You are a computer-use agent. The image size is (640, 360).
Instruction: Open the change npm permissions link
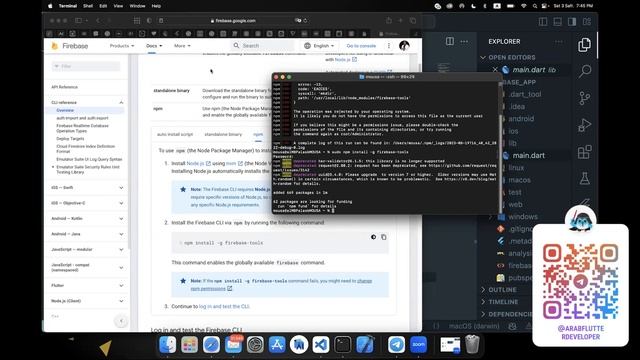282,285
